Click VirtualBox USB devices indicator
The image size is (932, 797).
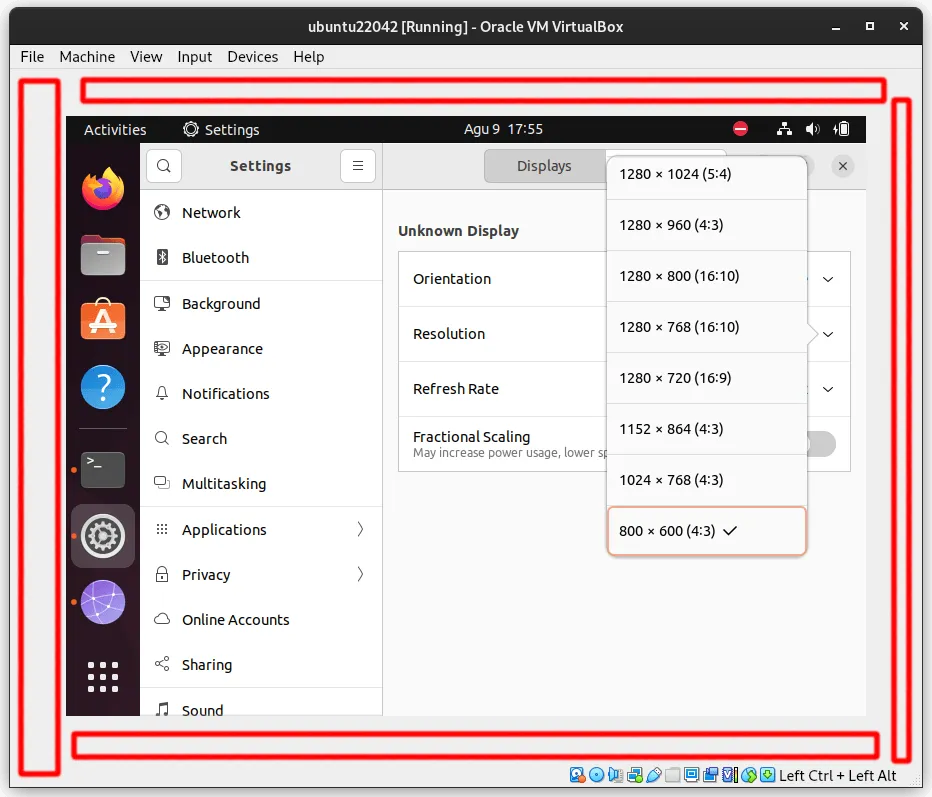[654, 775]
